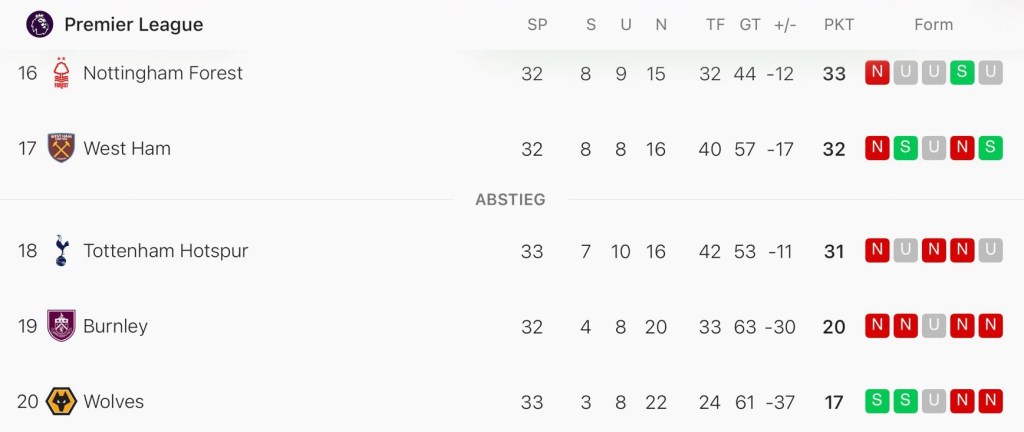Open the Premier League title link
The image size is (1024, 432).
[x=133, y=25]
